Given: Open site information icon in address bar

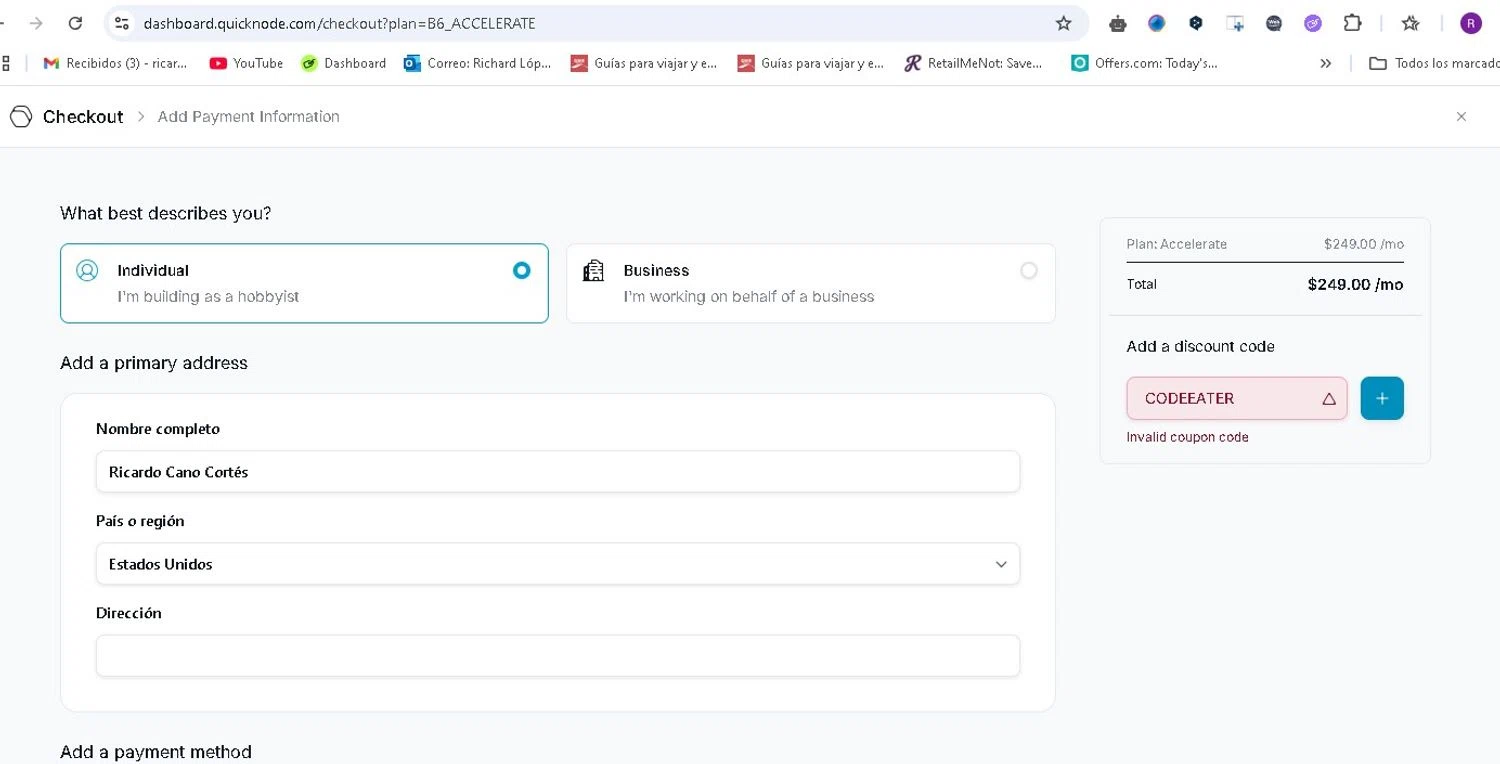Looking at the screenshot, I should click(x=121, y=23).
